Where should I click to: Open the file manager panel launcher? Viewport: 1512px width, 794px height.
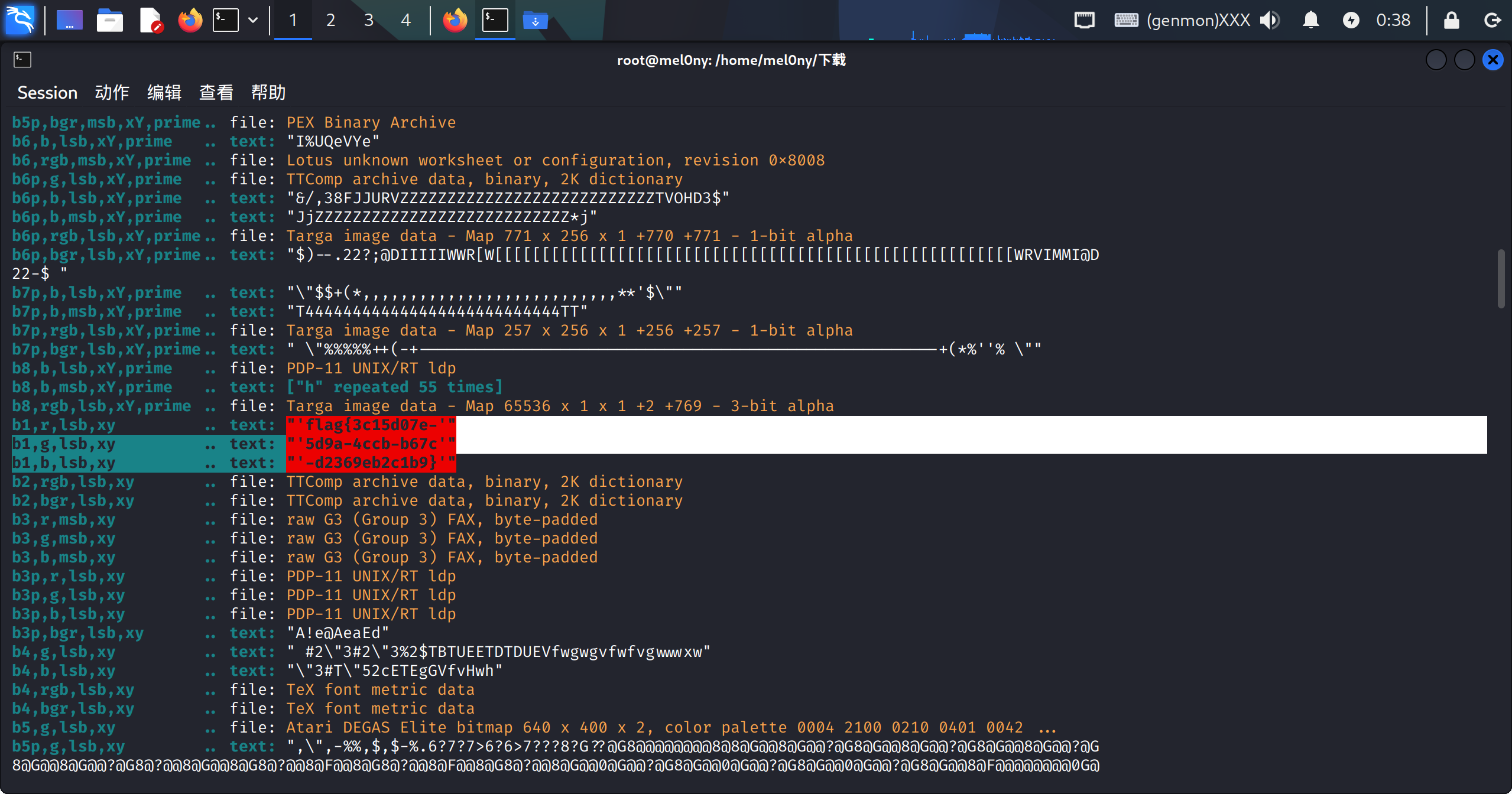click(x=109, y=20)
